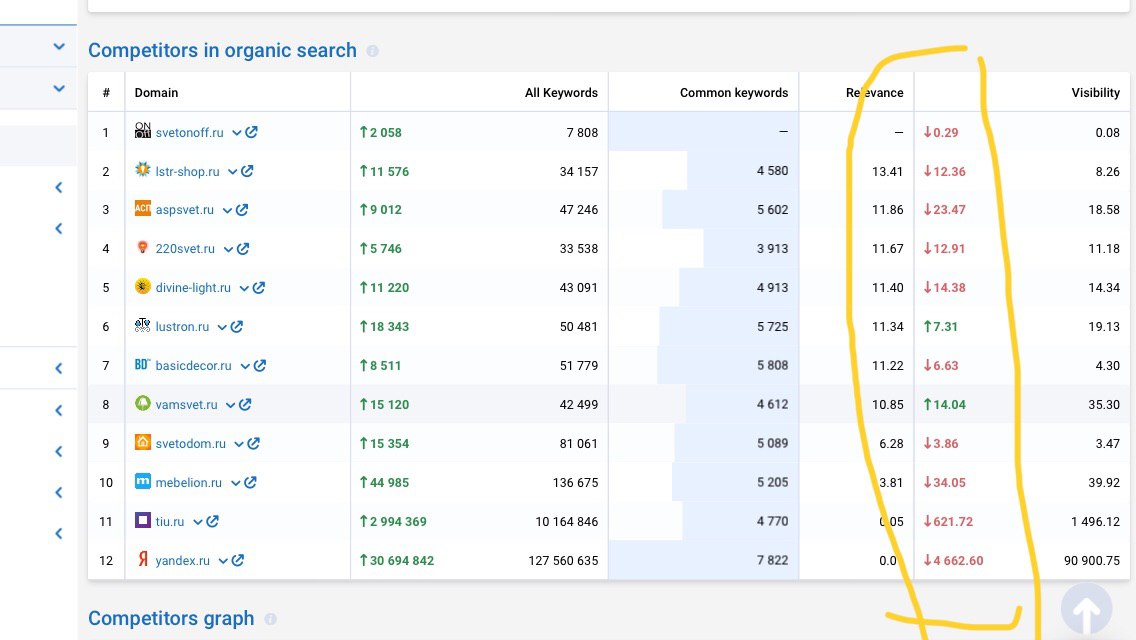Screen dimensions: 1136x640
Task: Open basicdecor.ru external link icon
Action: [x=259, y=365]
